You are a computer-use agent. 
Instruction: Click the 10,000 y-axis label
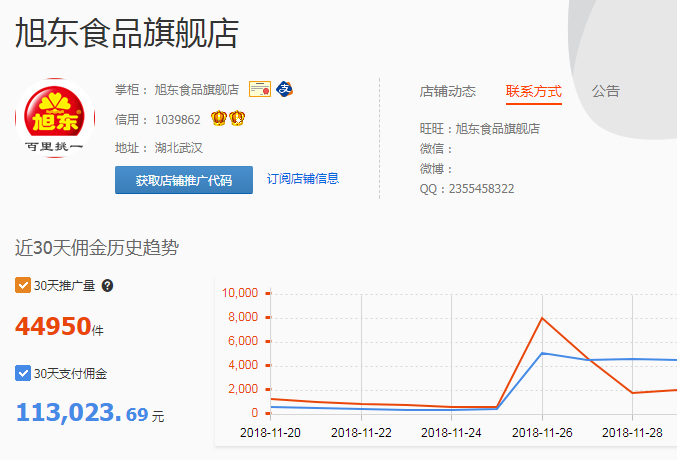tap(240, 293)
